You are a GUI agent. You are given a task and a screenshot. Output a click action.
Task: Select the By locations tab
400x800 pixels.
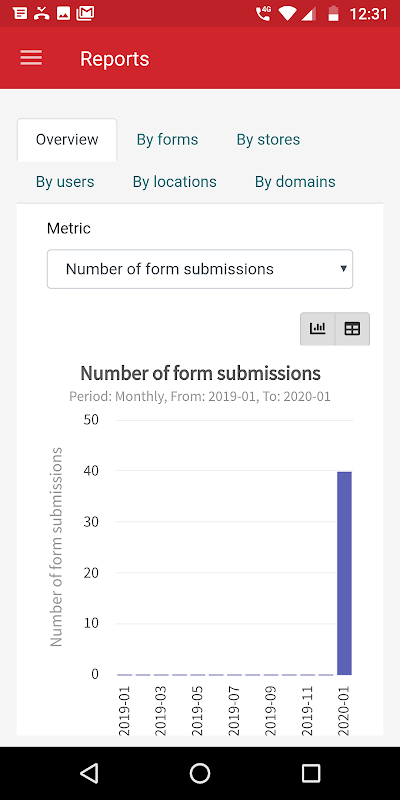click(175, 182)
